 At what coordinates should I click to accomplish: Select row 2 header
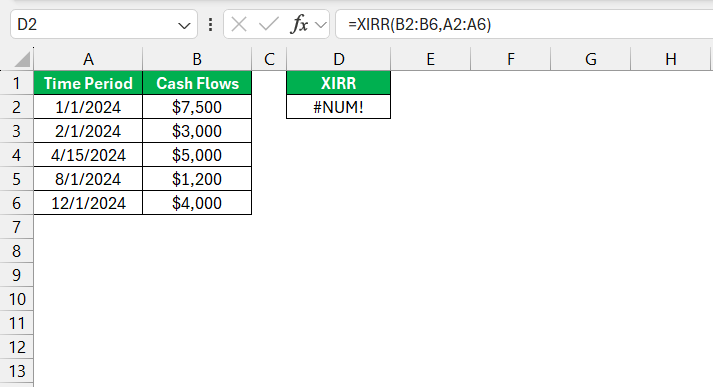pyautogui.click(x=16, y=107)
